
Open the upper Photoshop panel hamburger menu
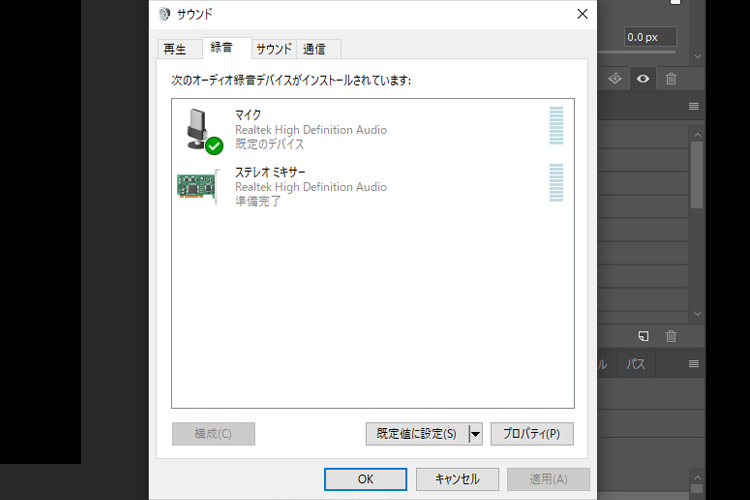pyautogui.click(x=694, y=106)
